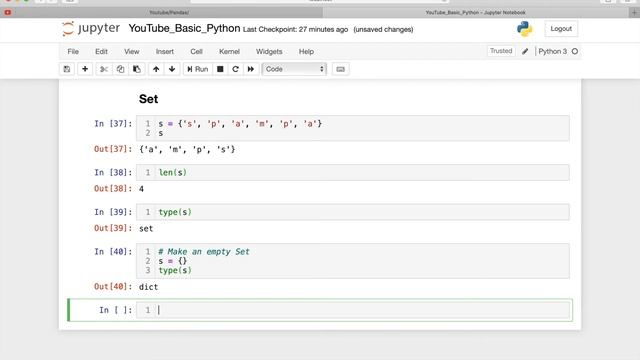Interrupt the kernel with stop icon
640x360 pixels.
coord(220,69)
